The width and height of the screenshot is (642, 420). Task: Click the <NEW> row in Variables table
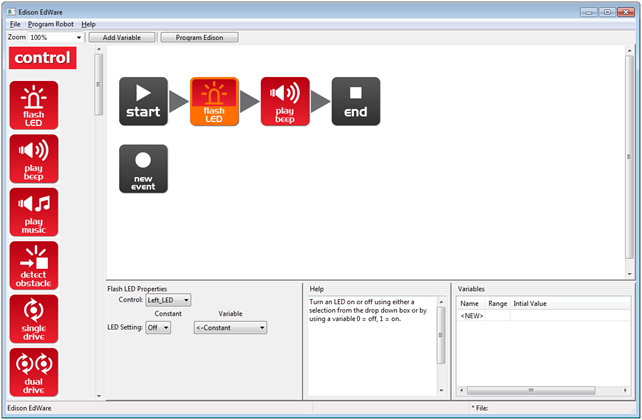tap(472, 315)
